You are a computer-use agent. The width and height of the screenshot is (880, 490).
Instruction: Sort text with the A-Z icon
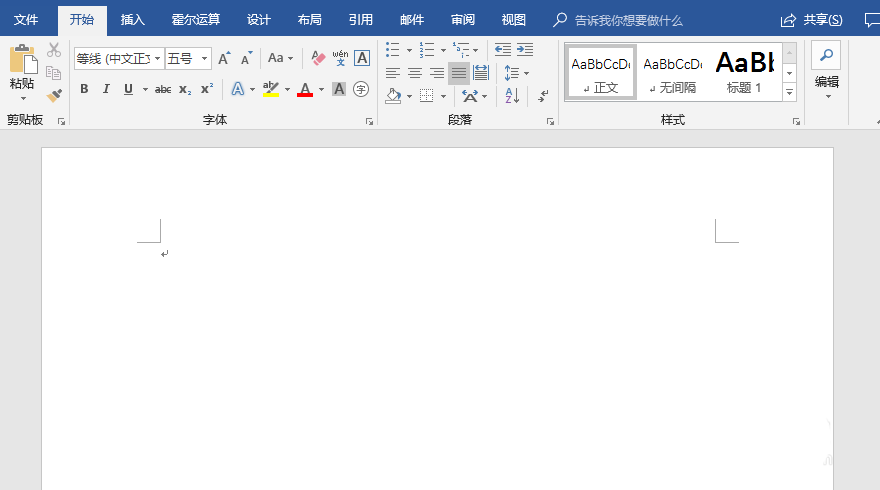pyautogui.click(x=512, y=96)
